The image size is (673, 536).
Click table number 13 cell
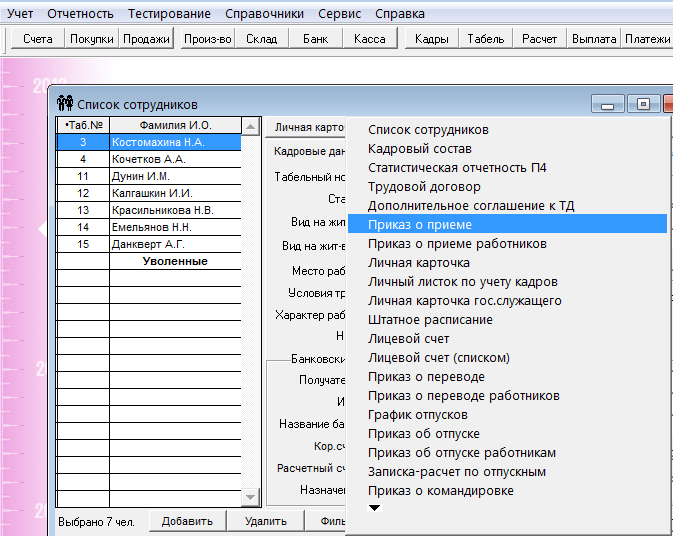pos(83,210)
